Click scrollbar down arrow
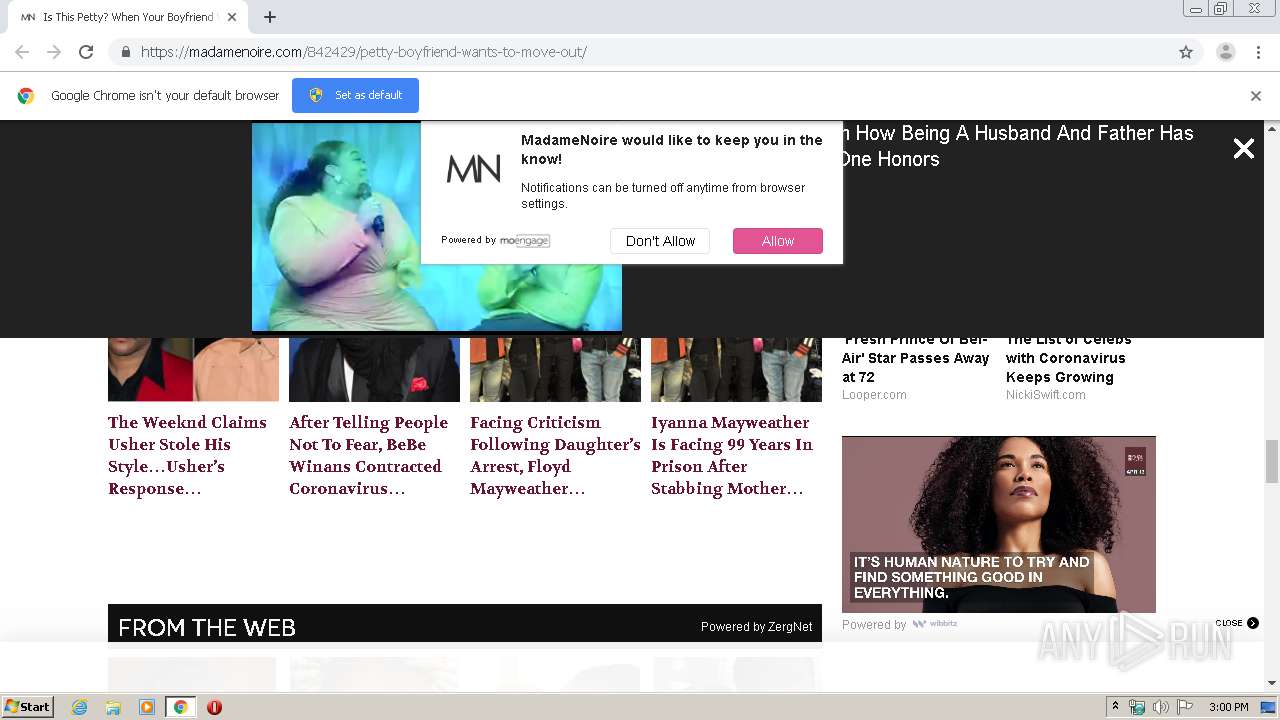 (x=1272, y=683)
